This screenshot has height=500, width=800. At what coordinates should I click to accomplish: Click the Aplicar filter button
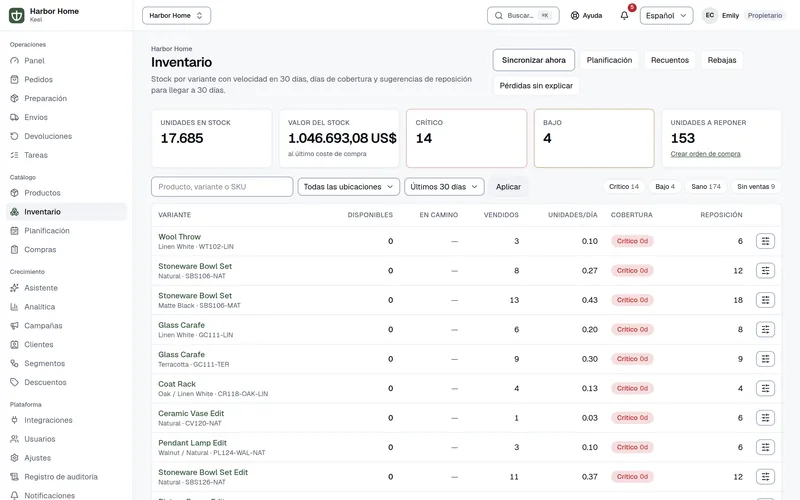[x=508, y=187]
